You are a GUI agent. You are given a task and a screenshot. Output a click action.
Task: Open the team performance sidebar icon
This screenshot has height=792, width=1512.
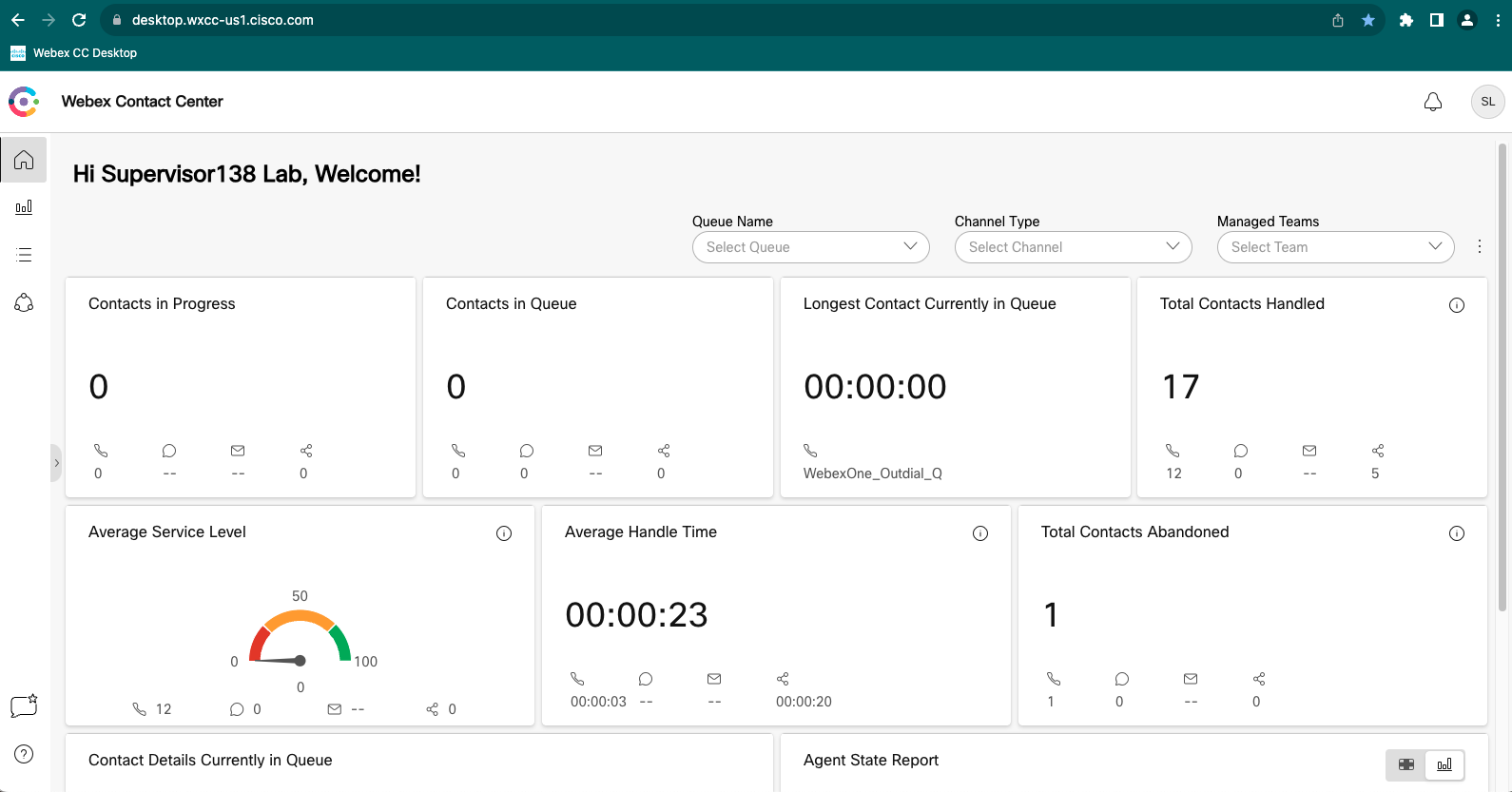[24, 302]
